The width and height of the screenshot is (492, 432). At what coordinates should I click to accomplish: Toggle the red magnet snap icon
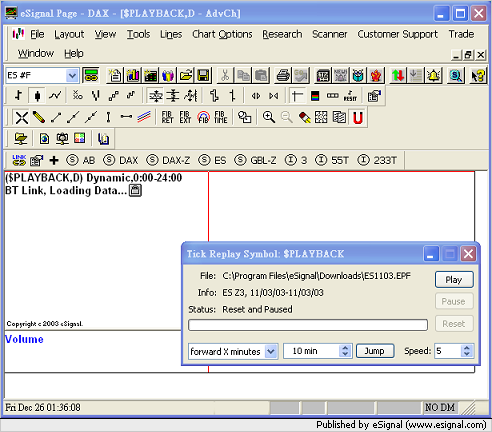click(358, 117)
